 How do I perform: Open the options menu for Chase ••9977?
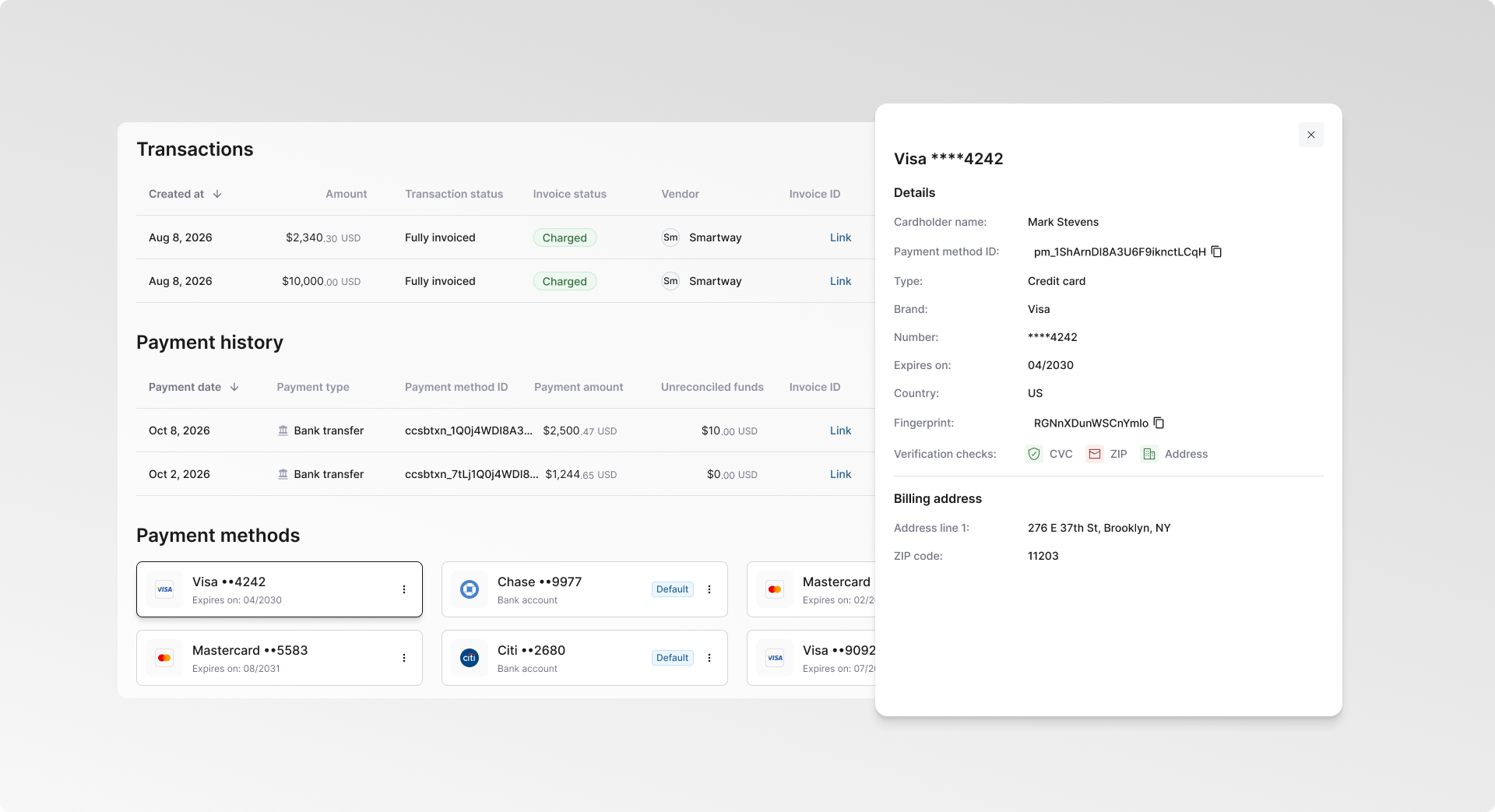pos(709,589)
